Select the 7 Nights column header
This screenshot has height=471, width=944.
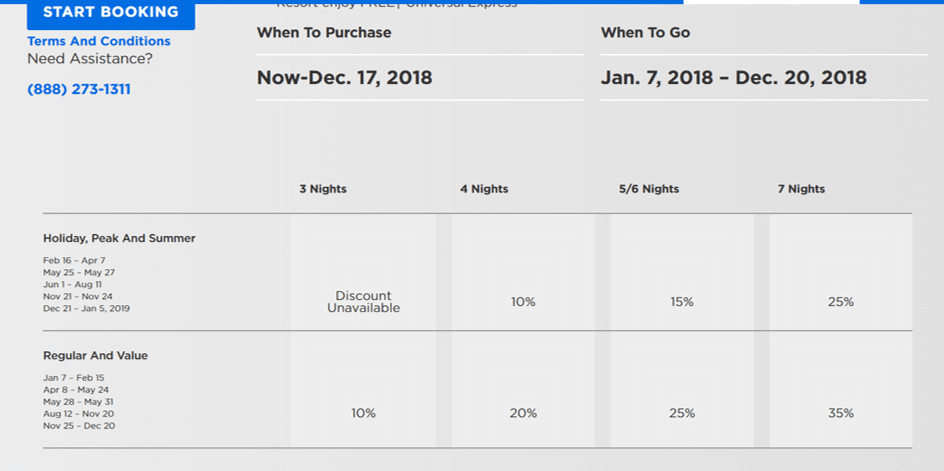coord(801,189)
